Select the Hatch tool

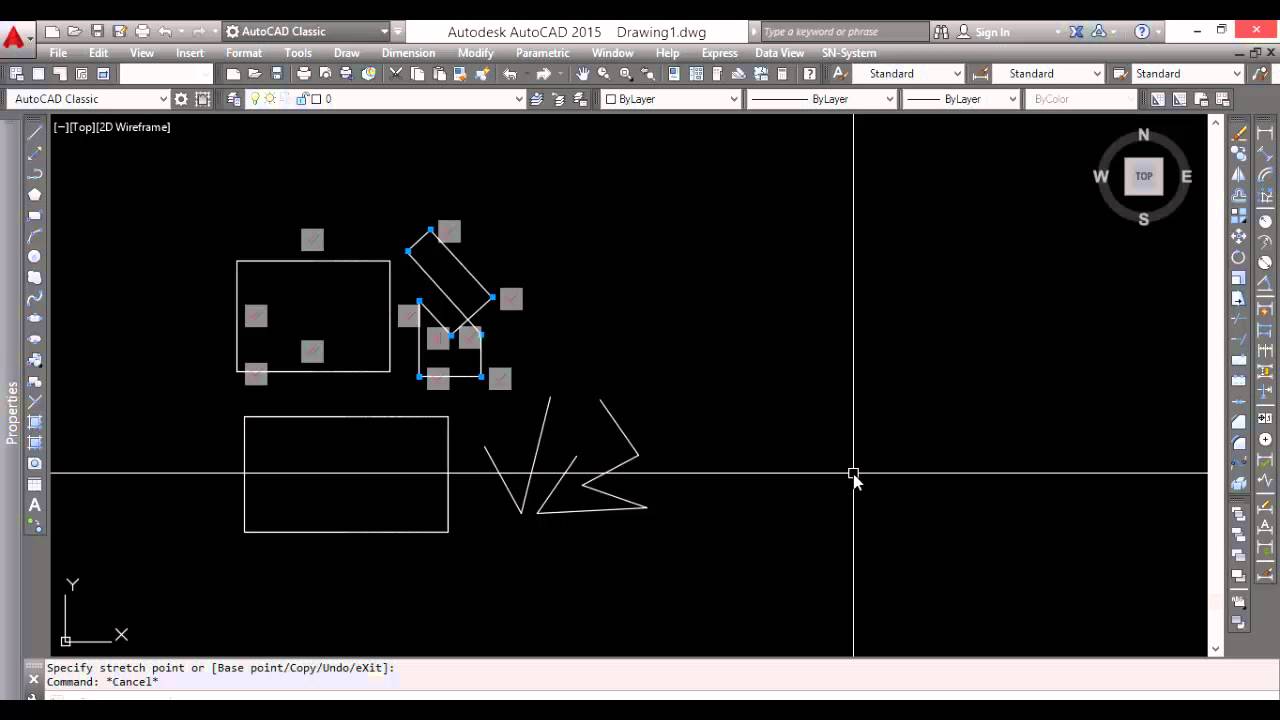pos(35,423)
